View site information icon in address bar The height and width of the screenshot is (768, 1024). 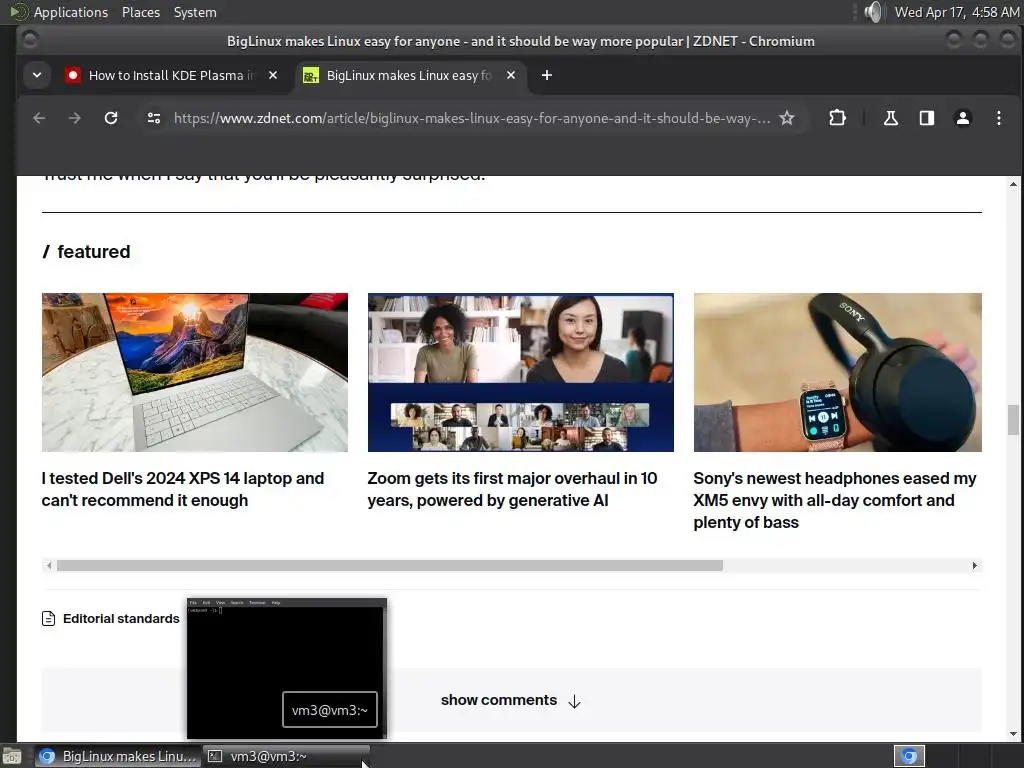(154, 118)
